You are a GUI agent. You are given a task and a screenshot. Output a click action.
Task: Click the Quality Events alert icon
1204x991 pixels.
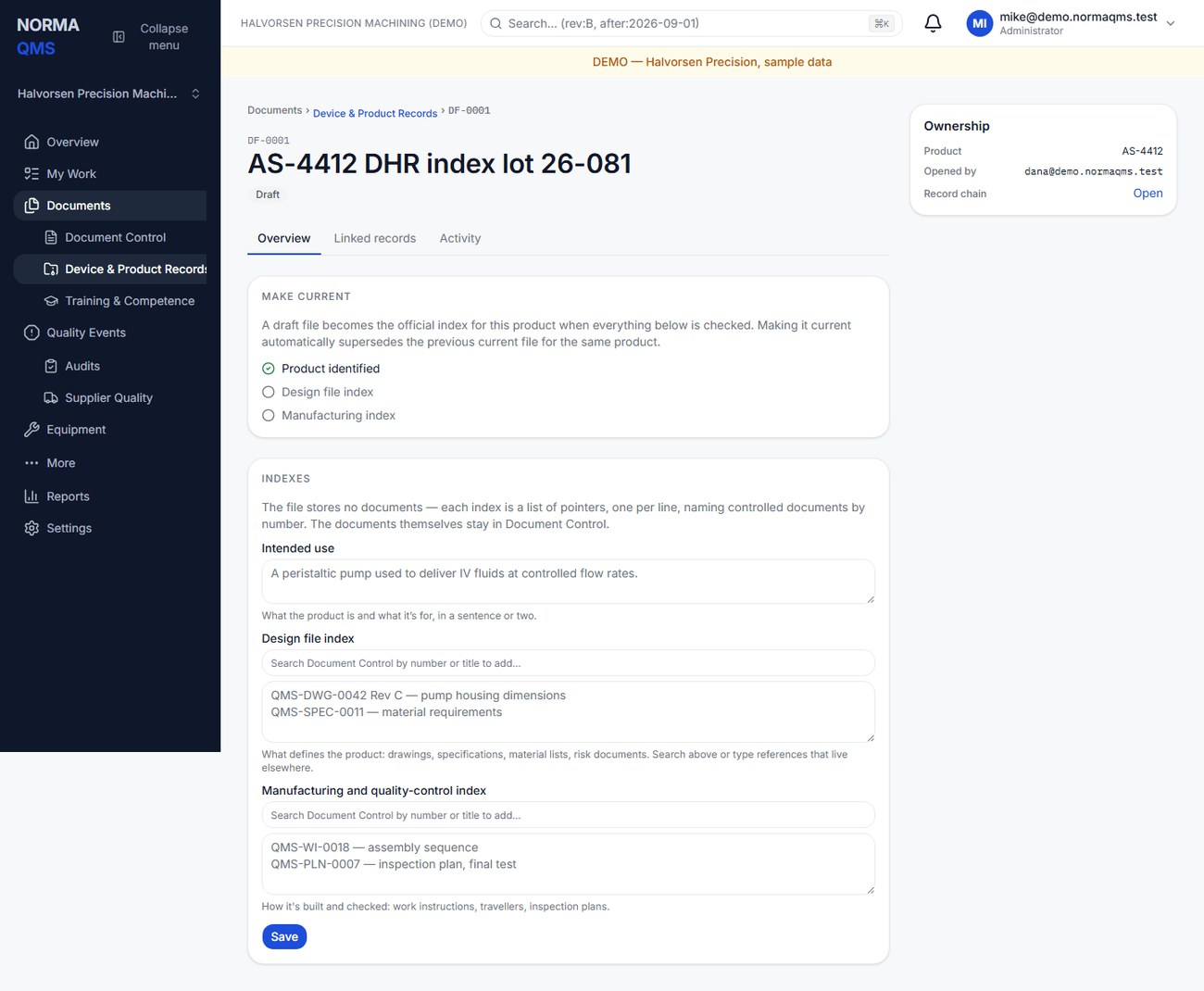pyautogui.click(x=31, y=332)
